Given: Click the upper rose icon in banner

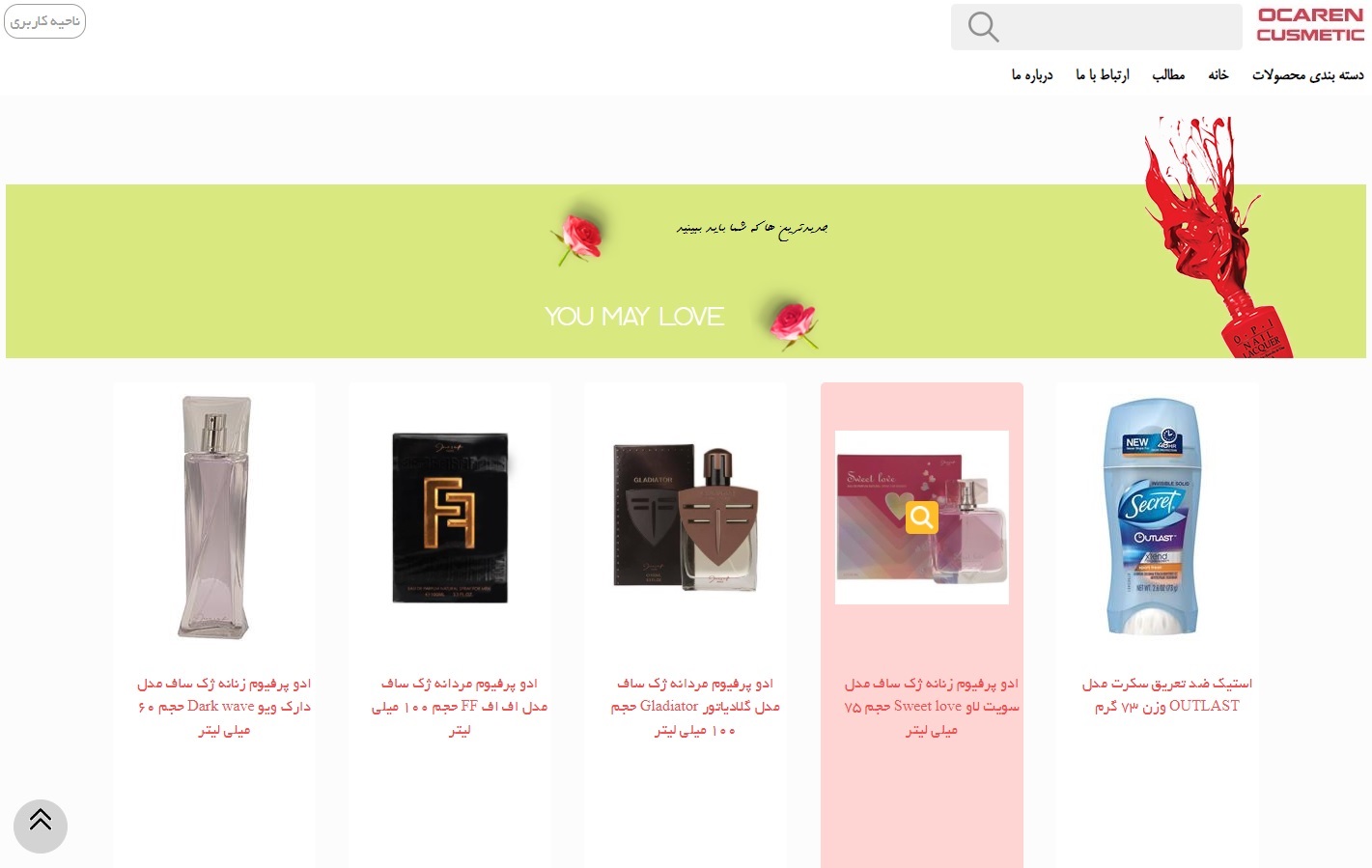Looking at the screenshot, I should 578,237.
